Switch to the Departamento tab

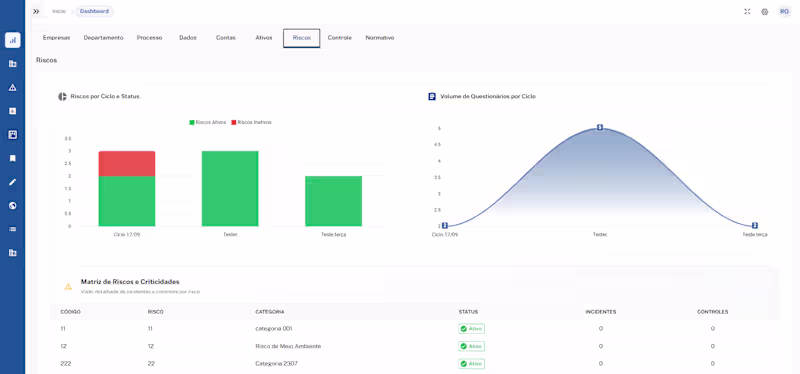click(104, 38)
